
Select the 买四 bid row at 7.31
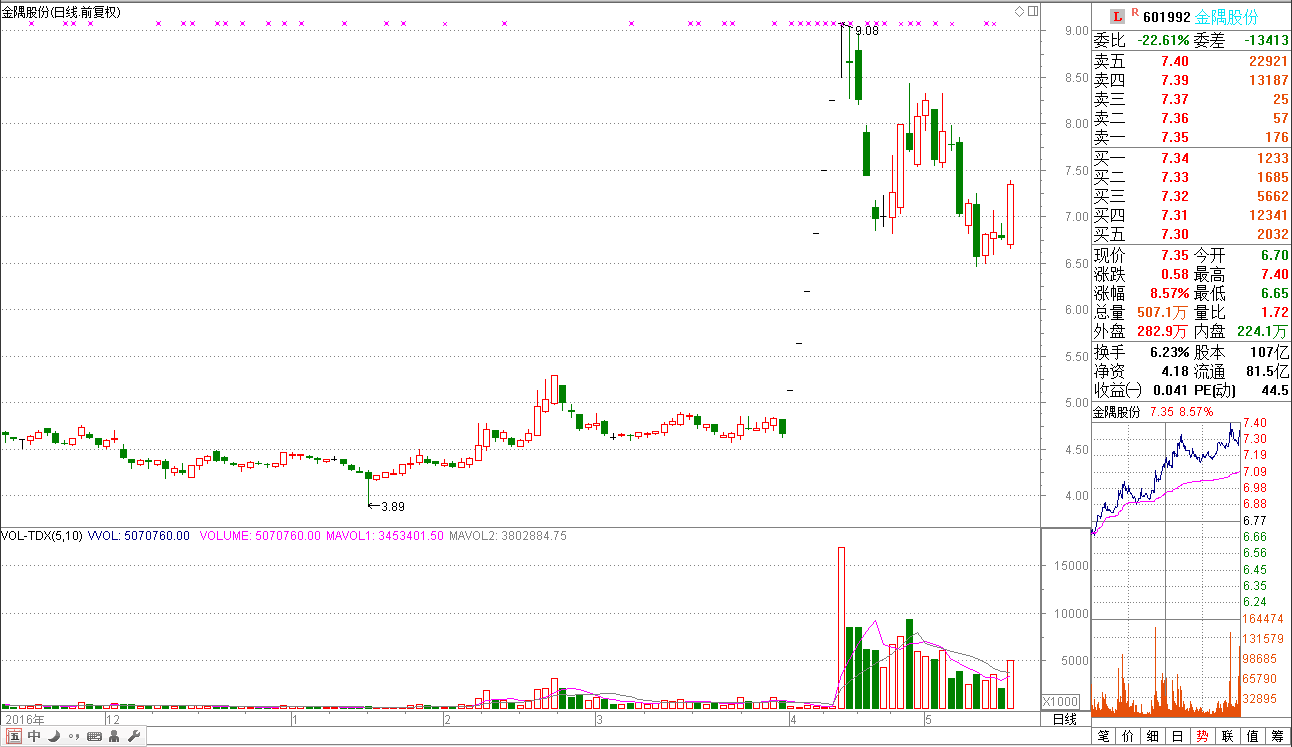click(x=1191, y=215)
